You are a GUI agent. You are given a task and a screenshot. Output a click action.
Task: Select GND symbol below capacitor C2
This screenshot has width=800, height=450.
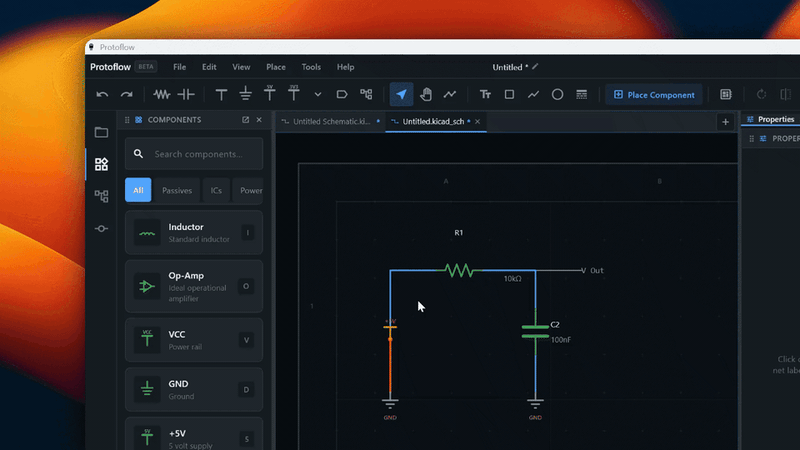tap(535, 408)
